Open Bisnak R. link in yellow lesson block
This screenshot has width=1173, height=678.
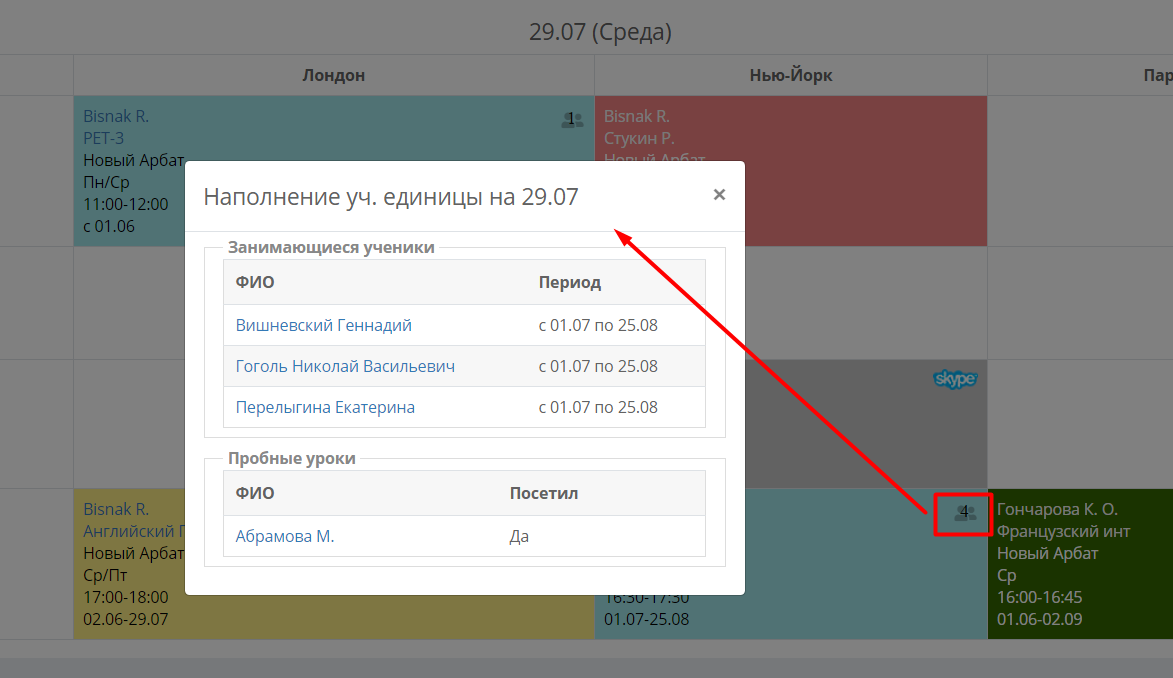tap(116, 510)
